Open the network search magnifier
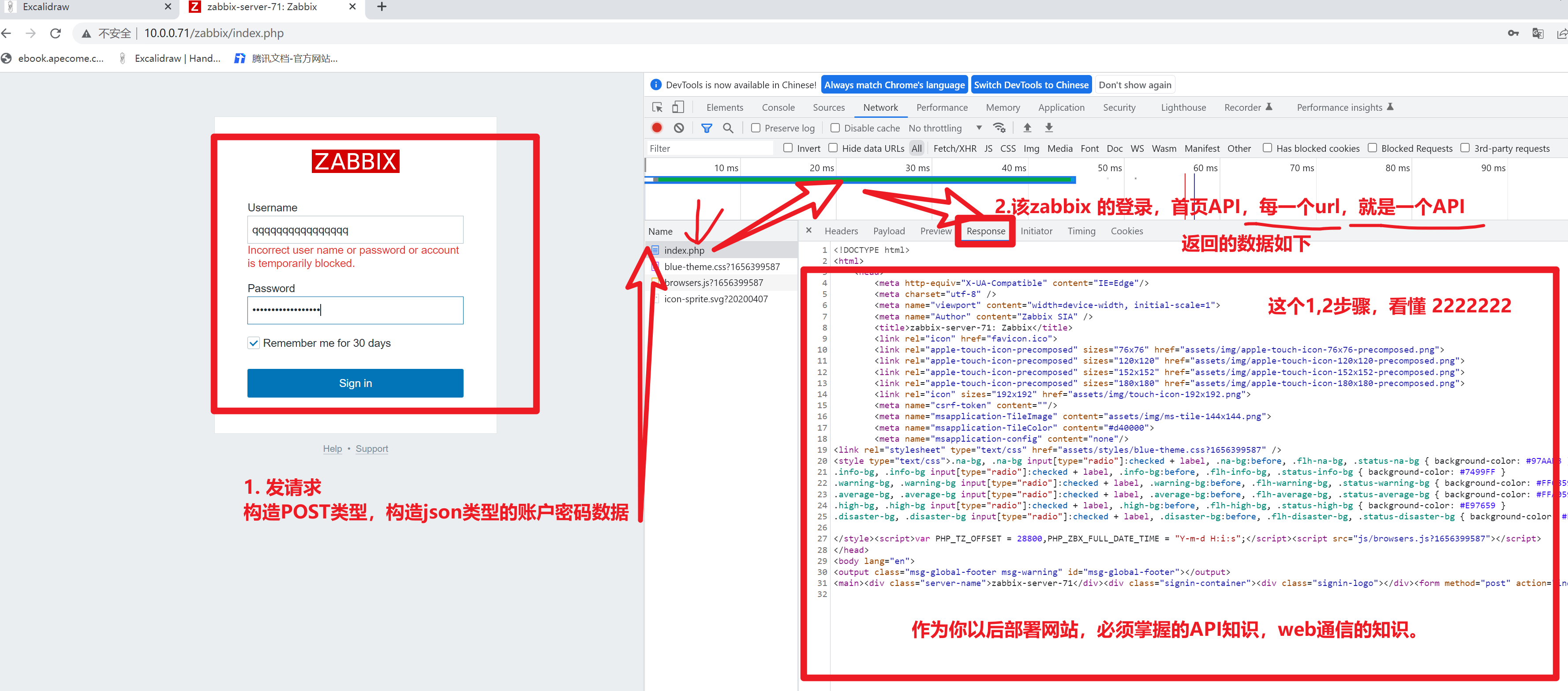The image size is (1568, 691). (728, 128)
